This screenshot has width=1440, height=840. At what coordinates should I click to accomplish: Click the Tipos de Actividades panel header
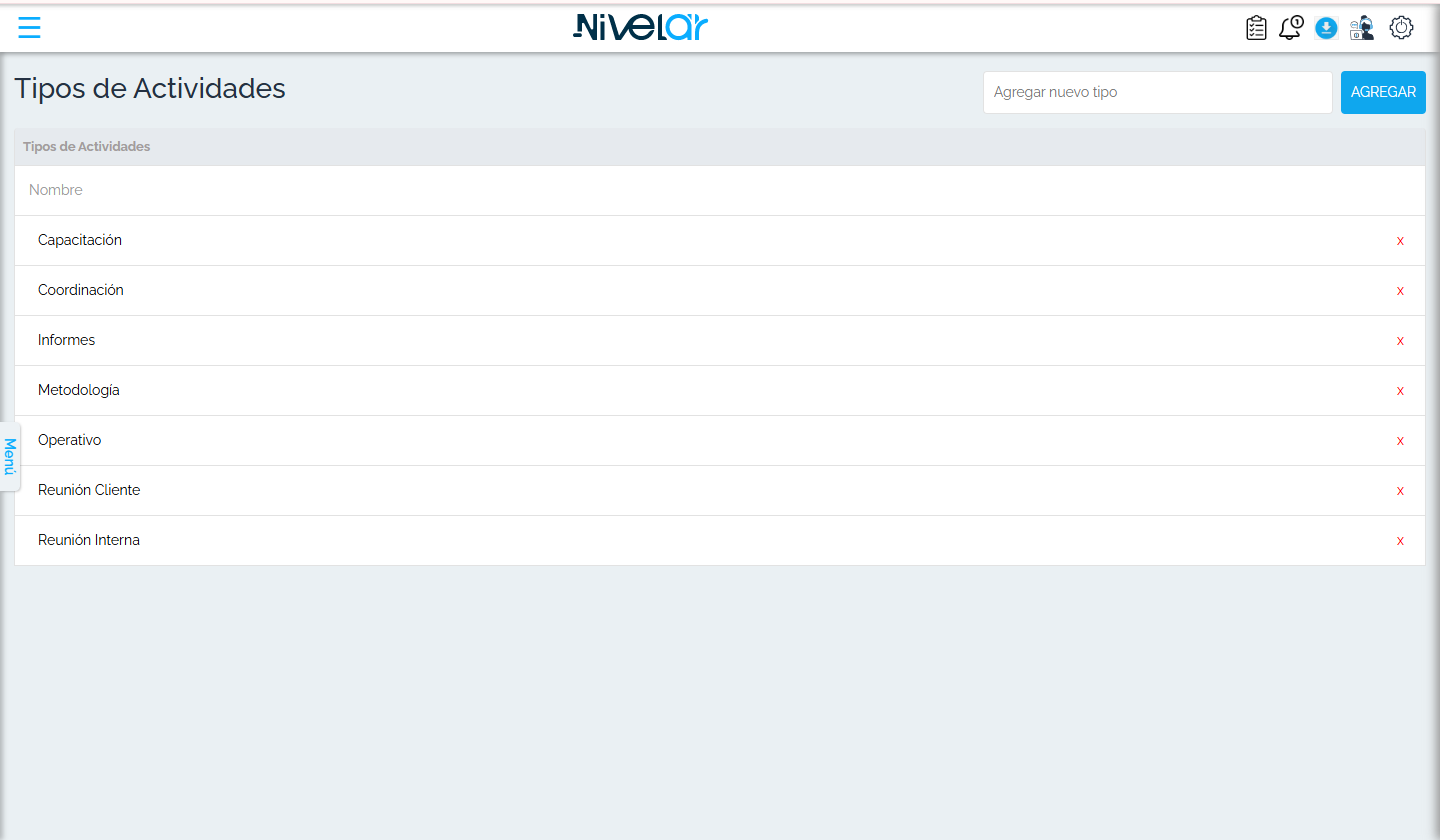coord(720,147)
